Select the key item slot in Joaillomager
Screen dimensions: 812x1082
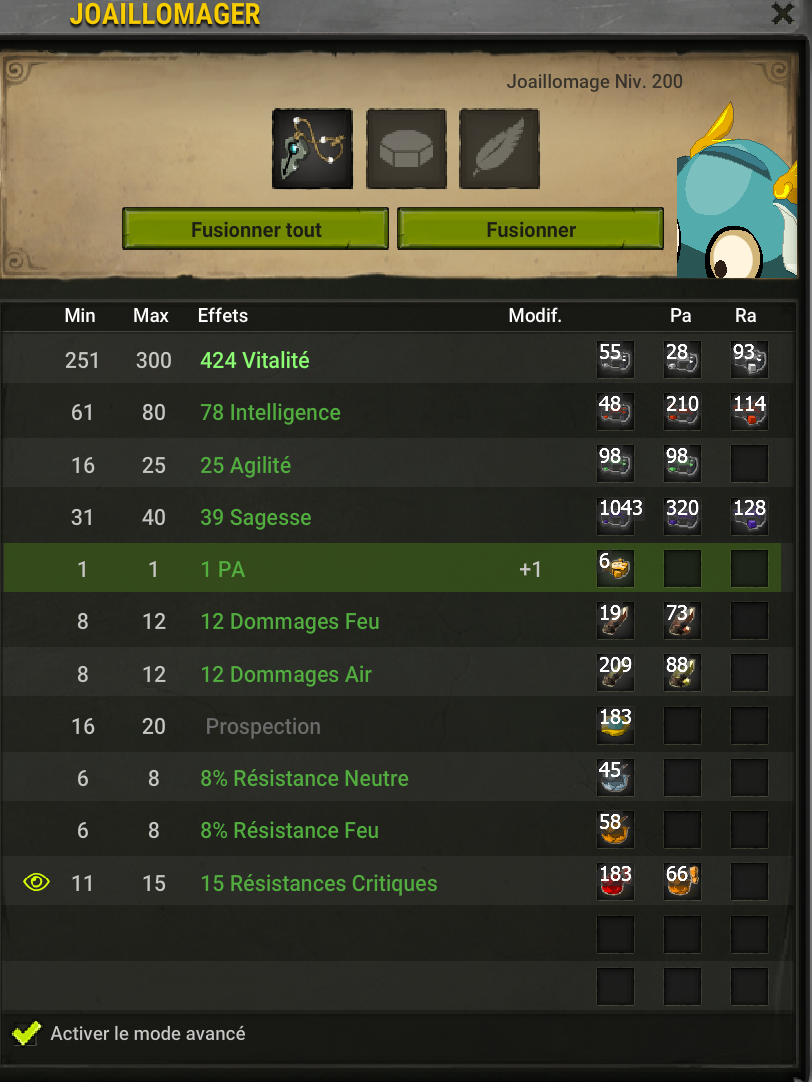point(313,148)
